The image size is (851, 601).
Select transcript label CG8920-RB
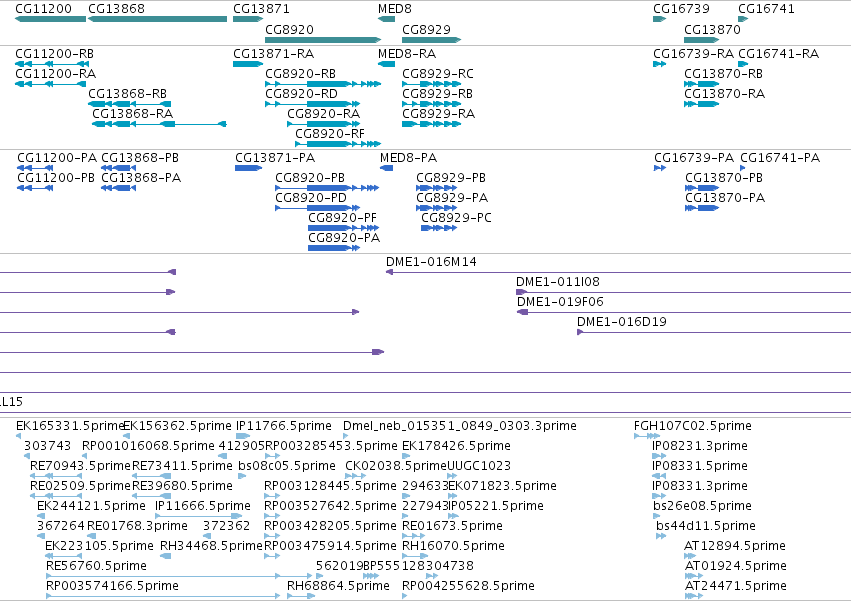click(300, 74)
